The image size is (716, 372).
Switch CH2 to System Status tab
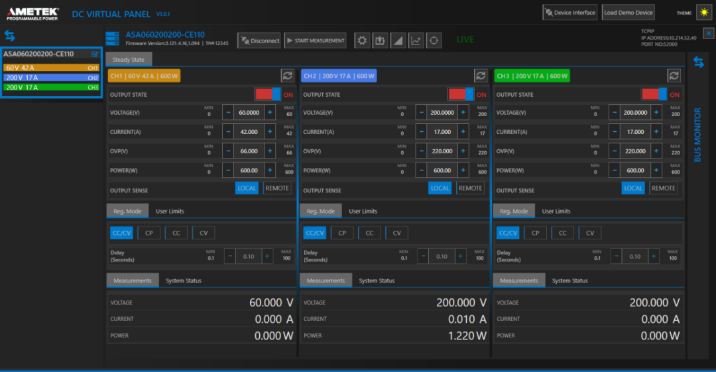[376, 281]
